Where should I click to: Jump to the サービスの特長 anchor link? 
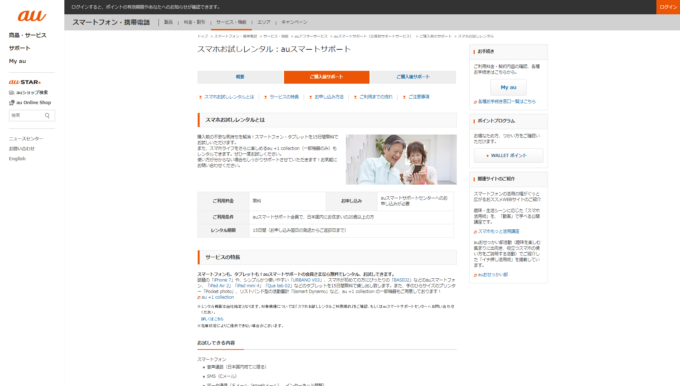coord(284,97)
